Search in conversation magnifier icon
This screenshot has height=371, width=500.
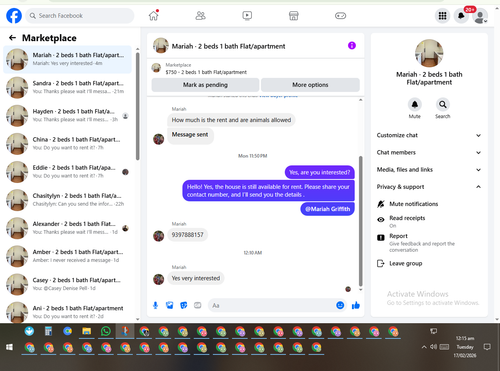coord(443,105)
